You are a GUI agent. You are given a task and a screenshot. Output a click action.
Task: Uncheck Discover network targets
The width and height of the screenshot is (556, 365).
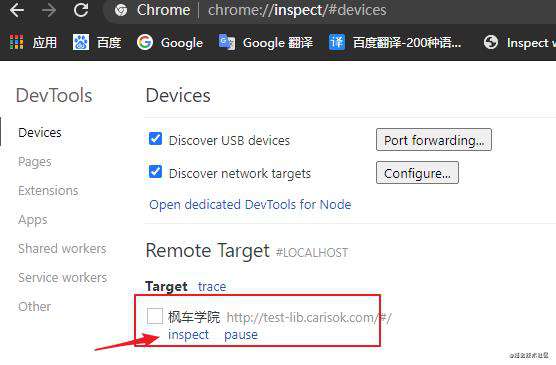155,172
